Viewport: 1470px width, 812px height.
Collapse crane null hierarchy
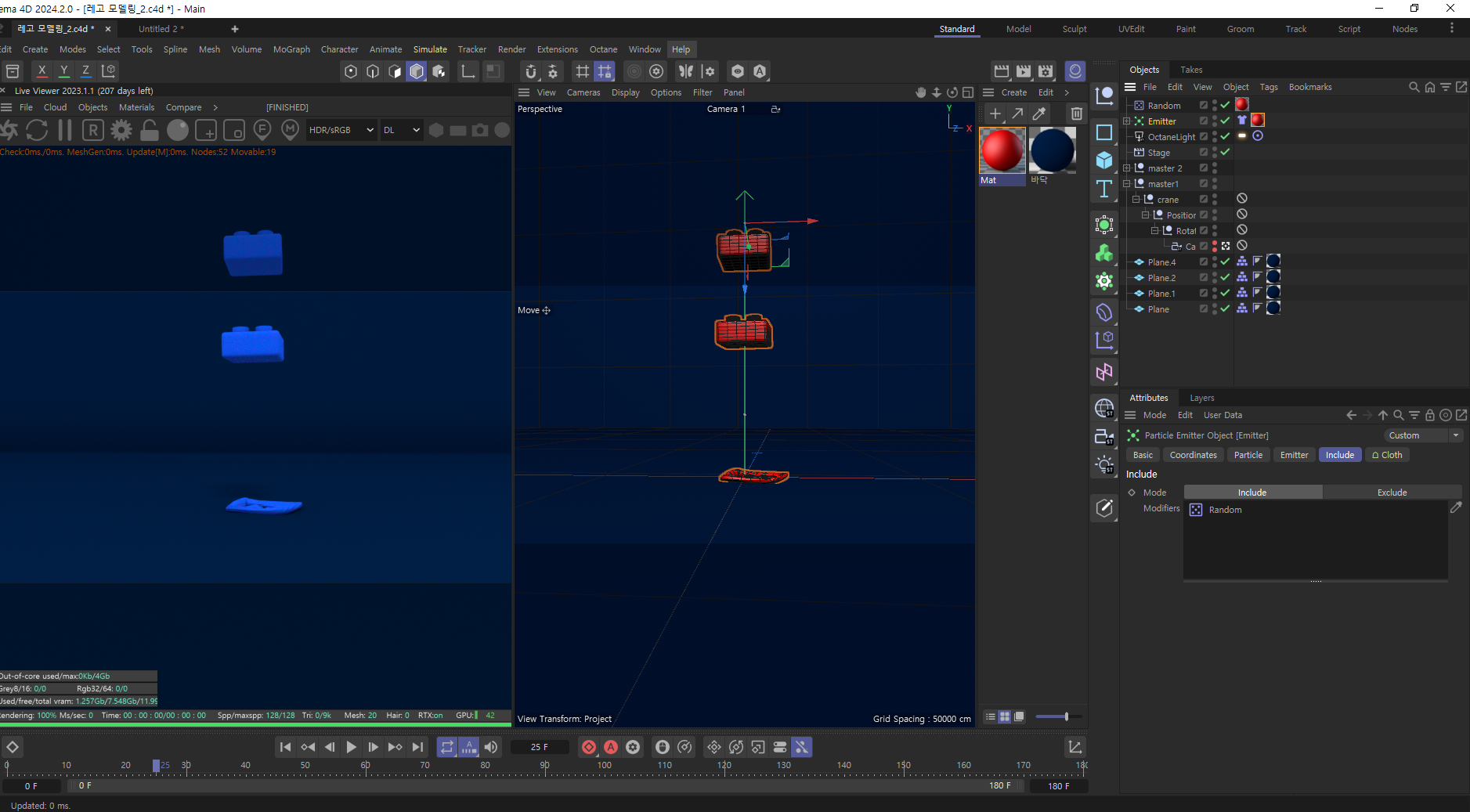pos(1136,200)
